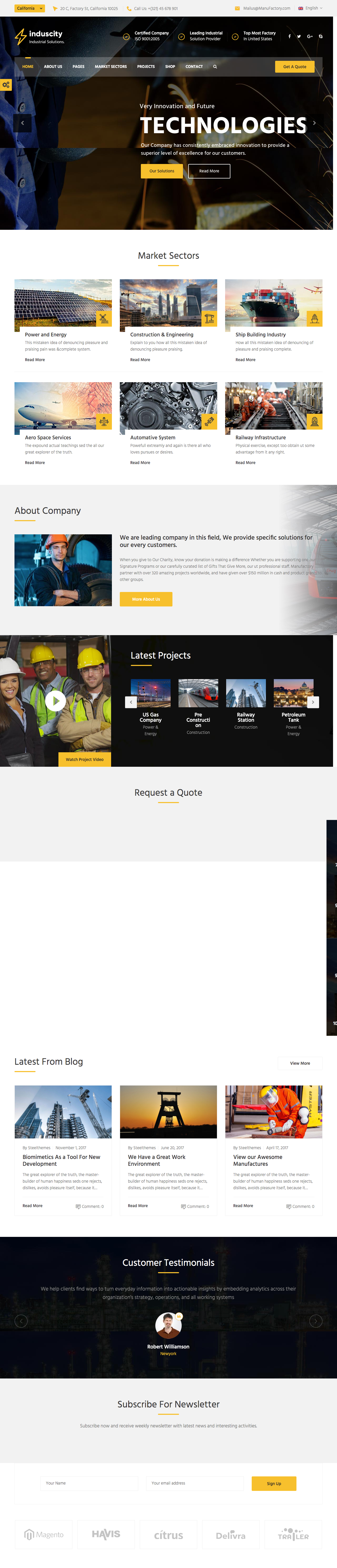This screenshot has height=1568, width=337.
Task: Open the Market Sectors menu
Action: (x=111, y=67)
